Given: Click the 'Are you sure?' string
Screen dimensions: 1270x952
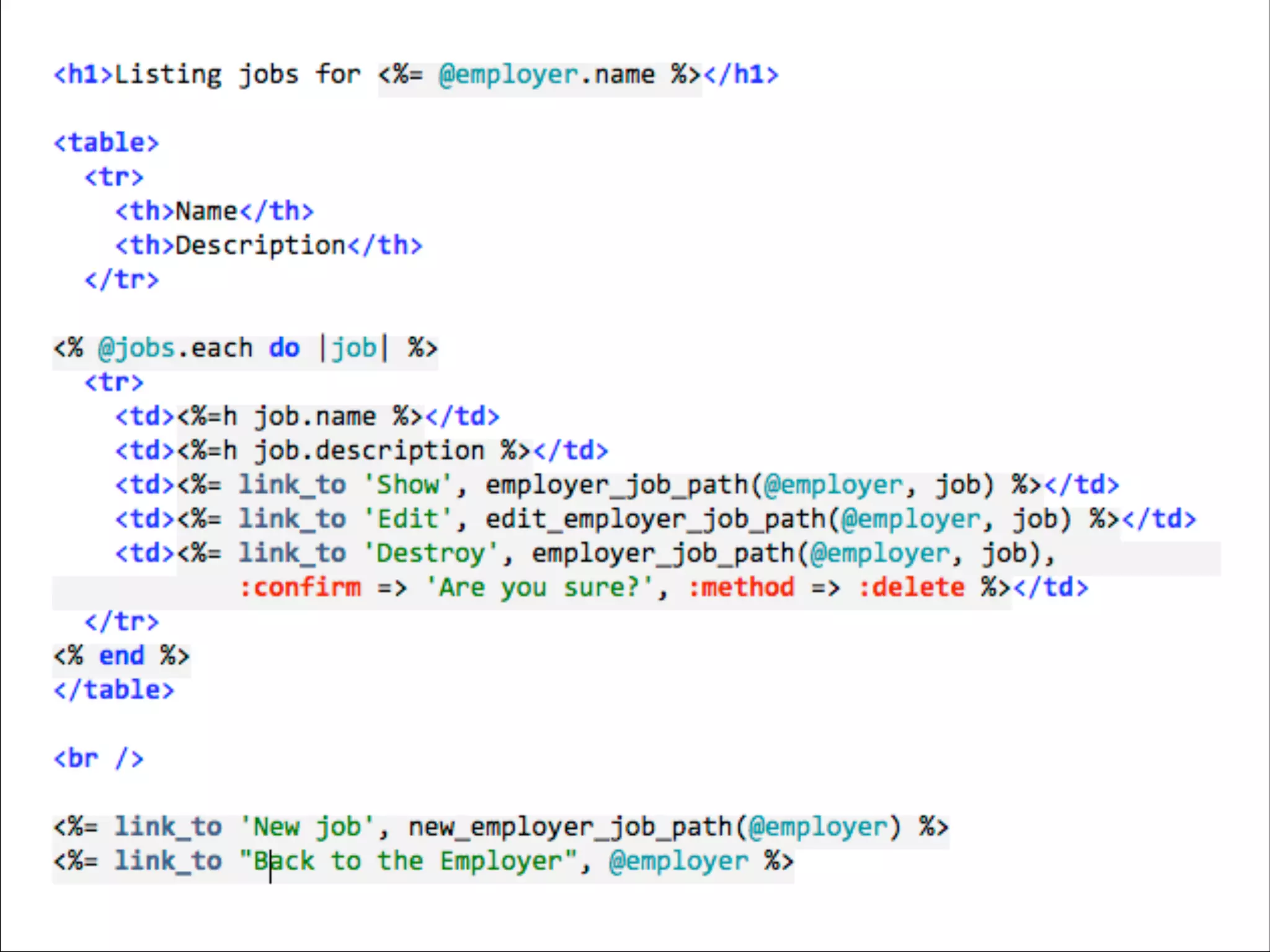Looking at the screenshot, I should coord(540,587).
